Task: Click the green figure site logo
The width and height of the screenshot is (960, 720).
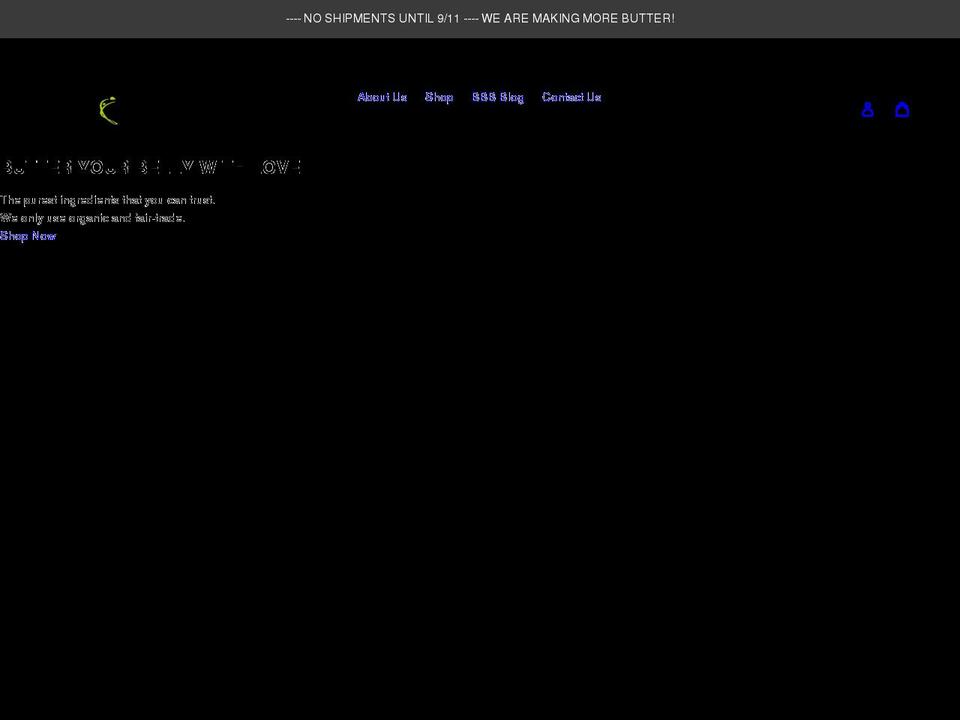Action: click(109, 110)
